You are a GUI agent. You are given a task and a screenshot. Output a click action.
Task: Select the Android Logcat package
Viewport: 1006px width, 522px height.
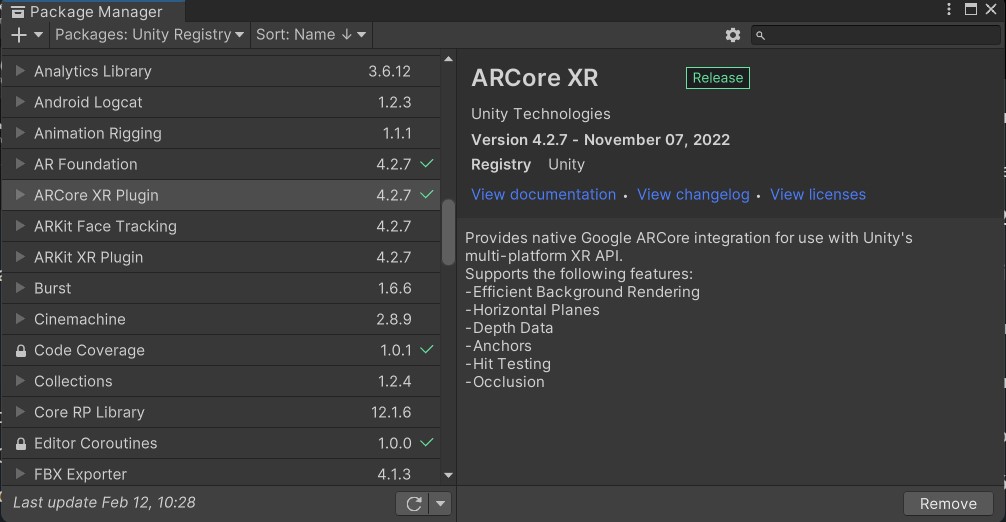221,102
